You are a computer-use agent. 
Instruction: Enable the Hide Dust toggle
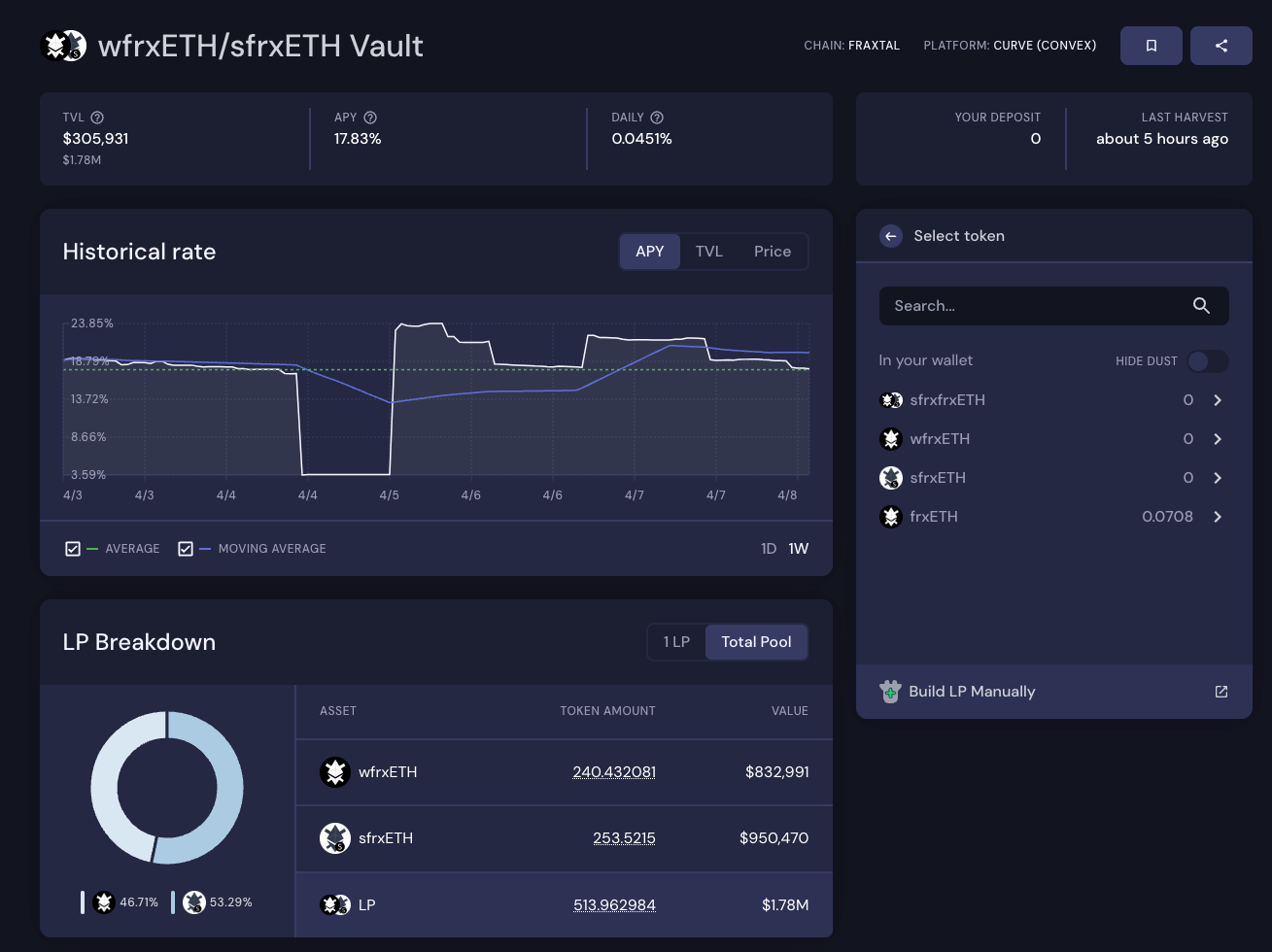(1207, 361)
